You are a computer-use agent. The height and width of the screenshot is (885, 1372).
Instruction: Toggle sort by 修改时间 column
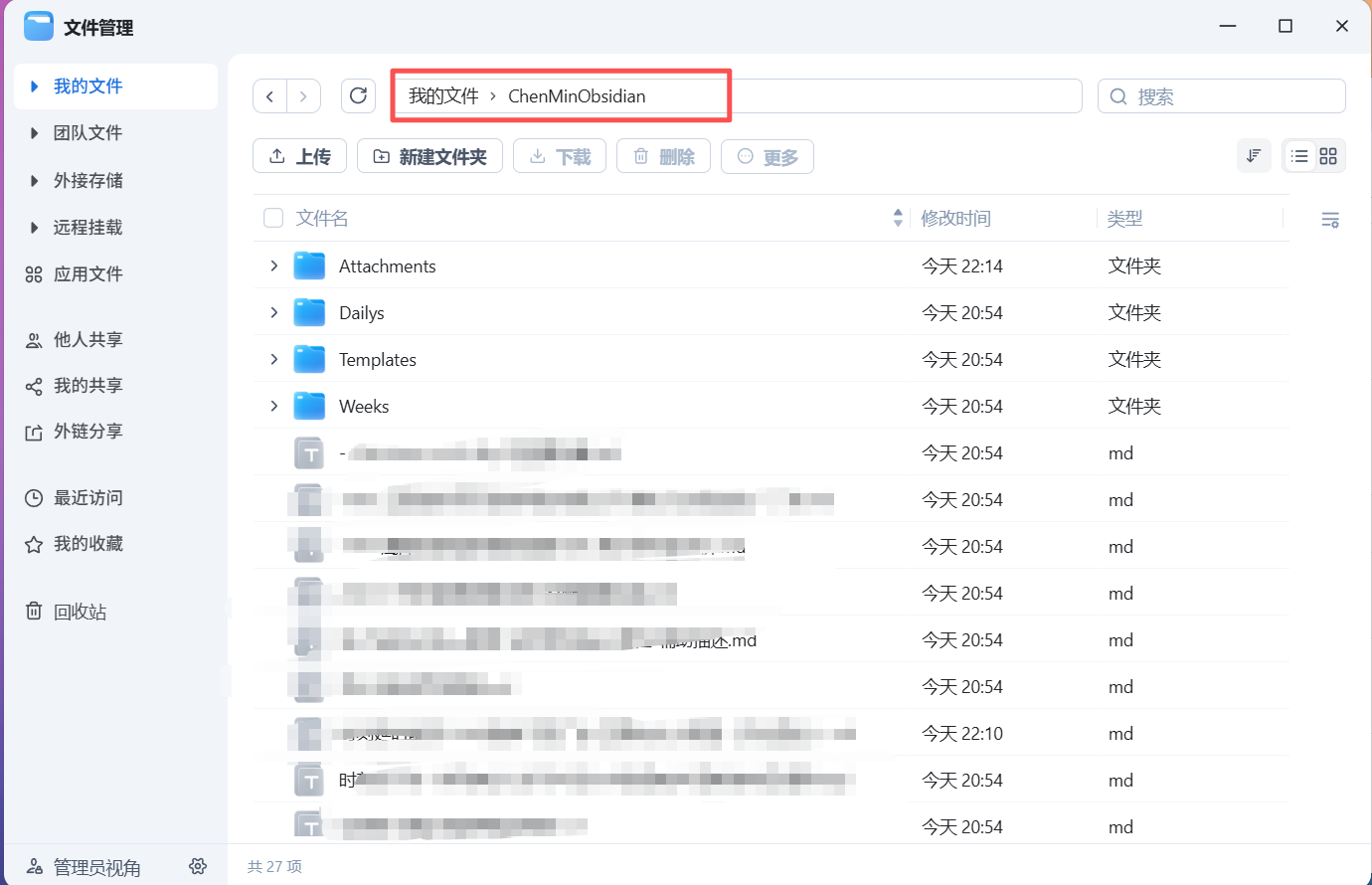click(x=955, y=218)
